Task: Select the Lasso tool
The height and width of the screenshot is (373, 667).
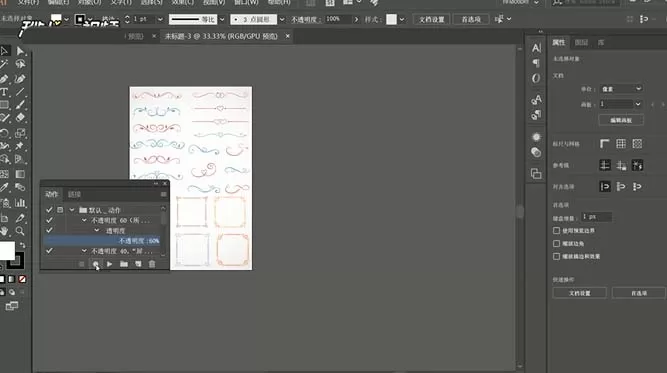Action: click(20, 64)
